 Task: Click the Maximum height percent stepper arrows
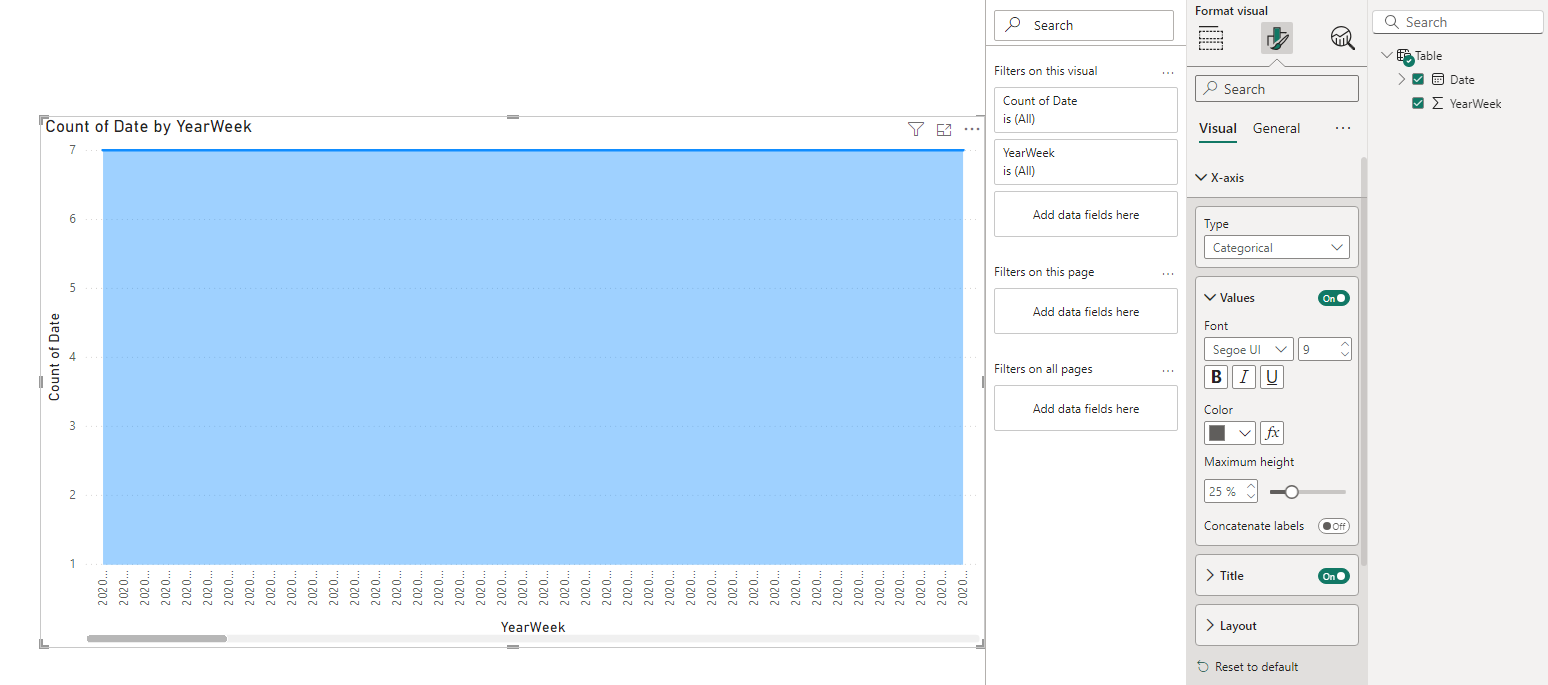tap(1251, 492)
